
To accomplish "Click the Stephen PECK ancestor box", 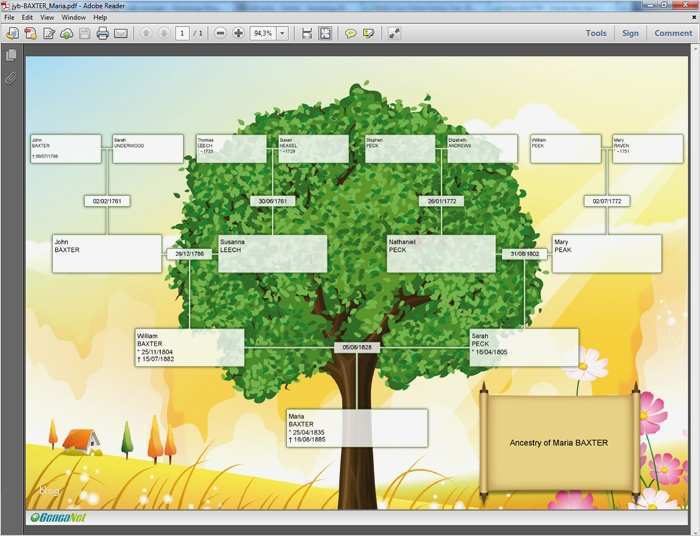I will pos(400,149).
